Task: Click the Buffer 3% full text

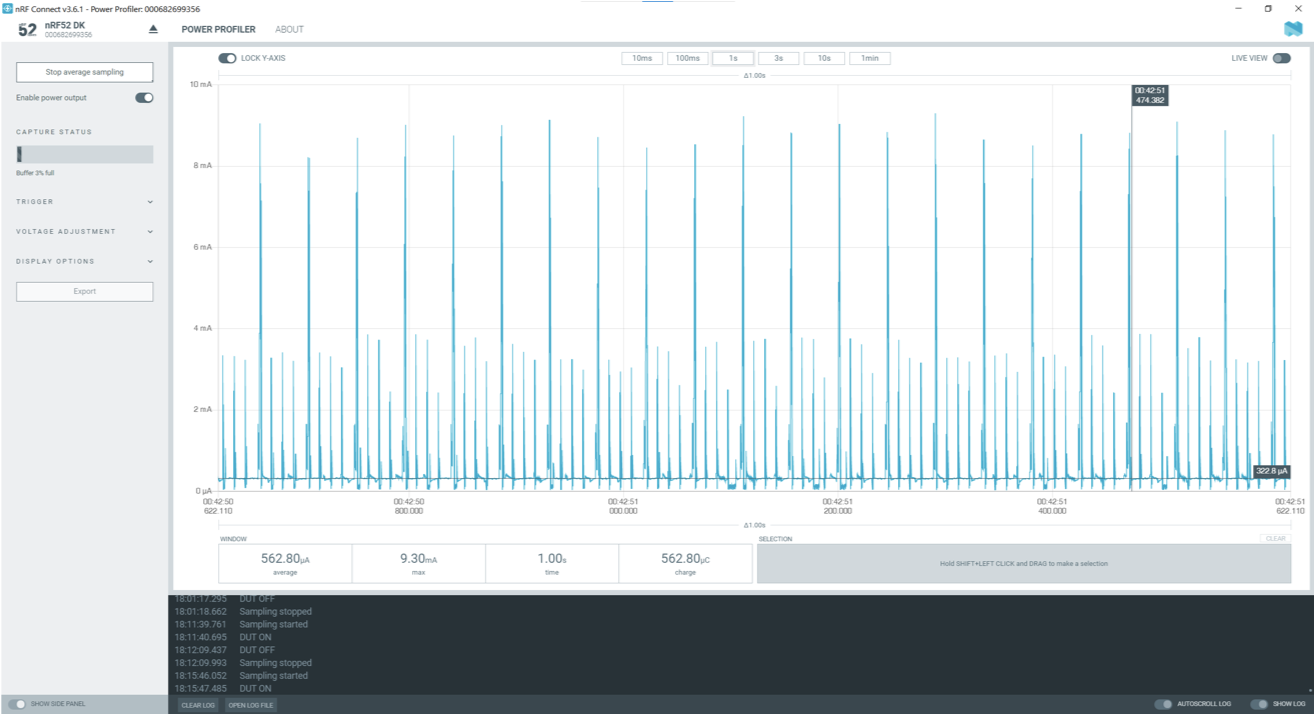Action: pos(35,173)
